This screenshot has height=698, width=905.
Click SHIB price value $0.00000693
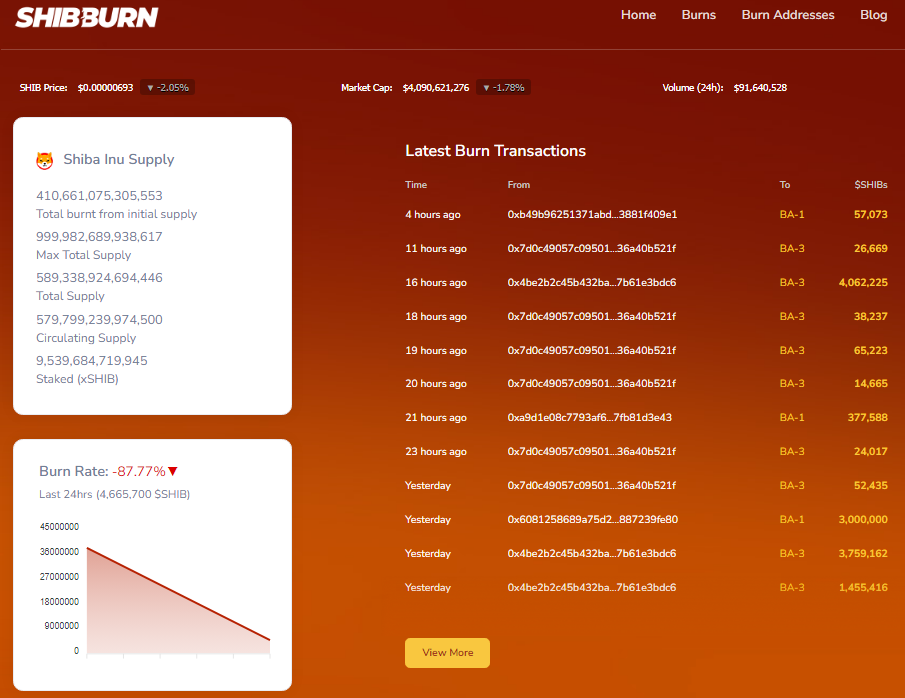106,88
